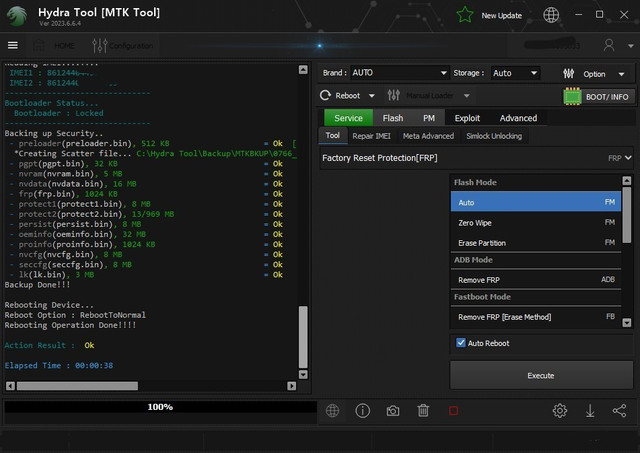The width and height of the screenshot is (640, 453).
Task: Click the log panel scroll up arrow
Action: [303, 70]
